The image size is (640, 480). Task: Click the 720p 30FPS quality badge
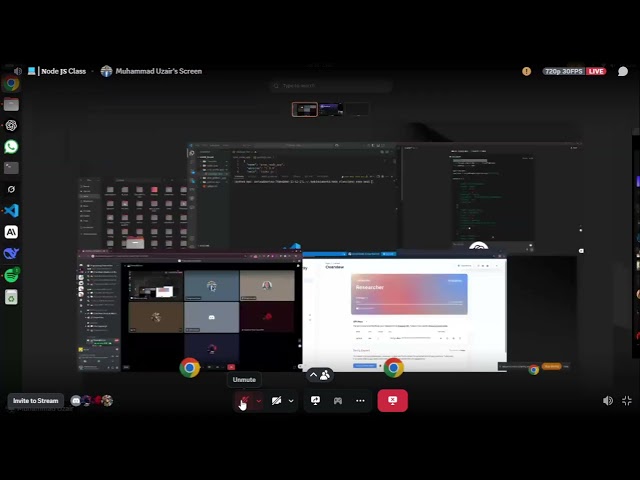tap(564, 71)
